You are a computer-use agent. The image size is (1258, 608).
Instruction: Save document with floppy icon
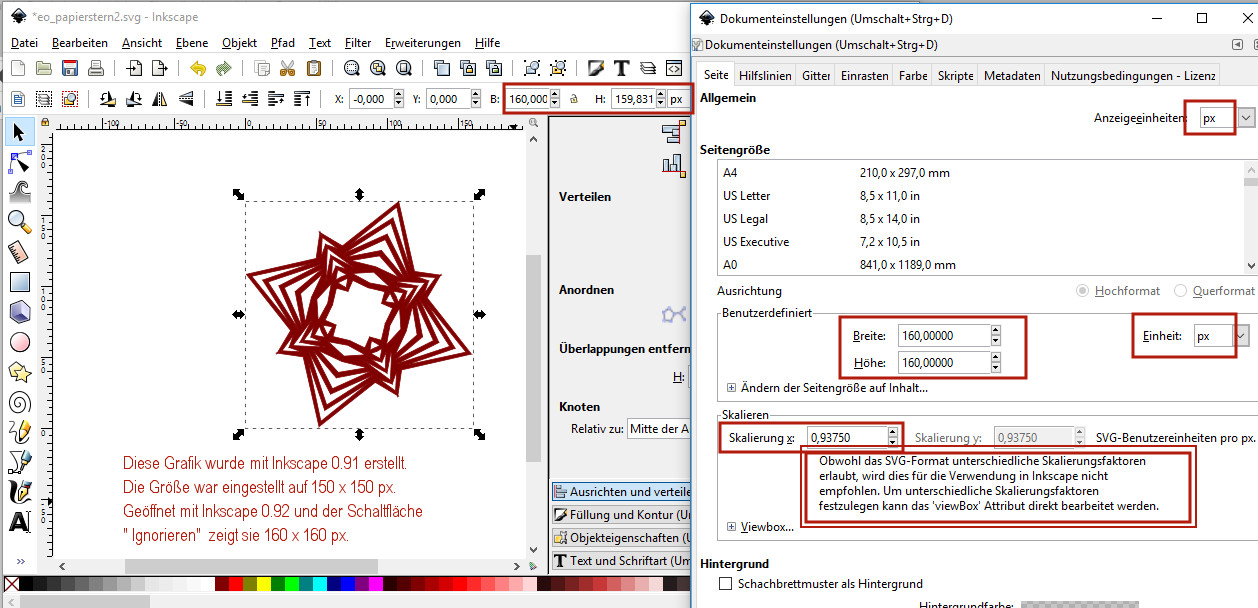(69, 68)
